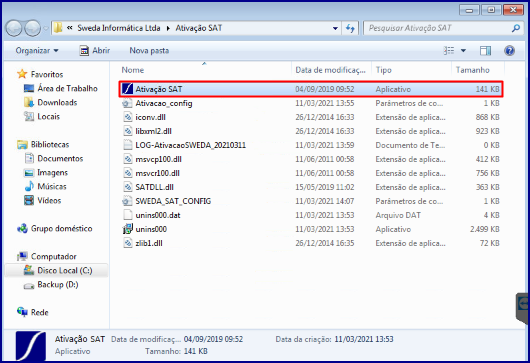
Task: Click the Favoritos star icon
Action: pyautogui.click(x=22, y=74)
